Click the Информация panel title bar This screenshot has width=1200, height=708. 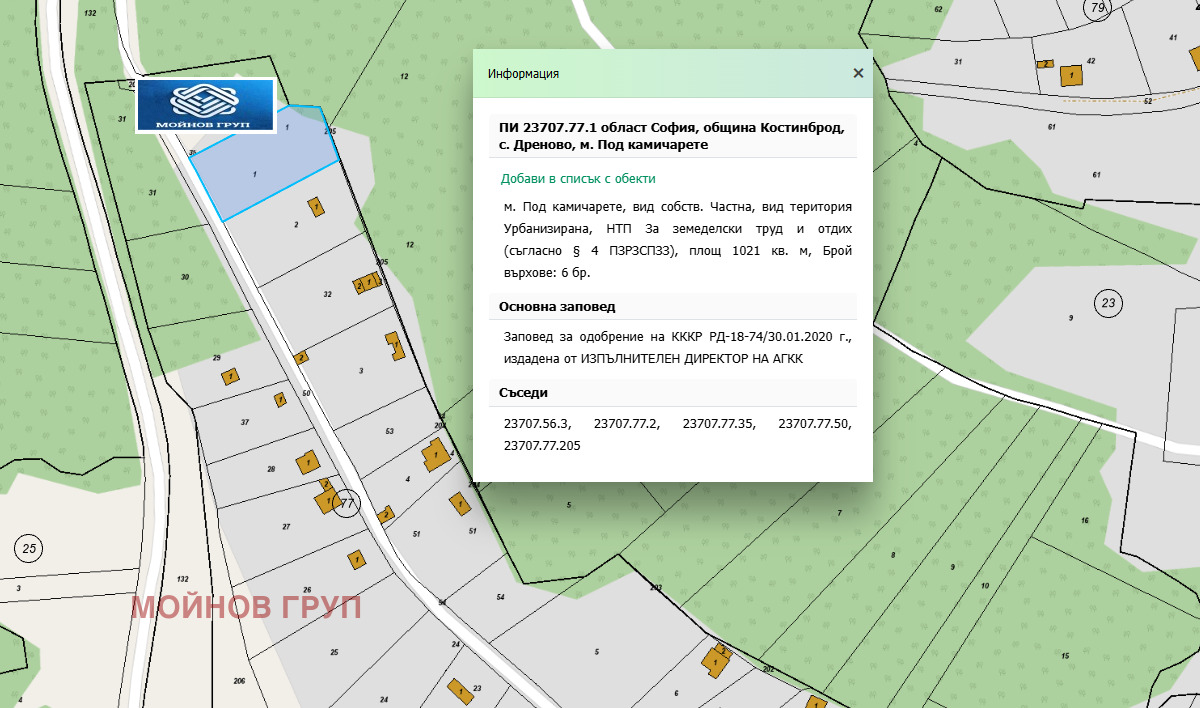click(x=523, y=73)
